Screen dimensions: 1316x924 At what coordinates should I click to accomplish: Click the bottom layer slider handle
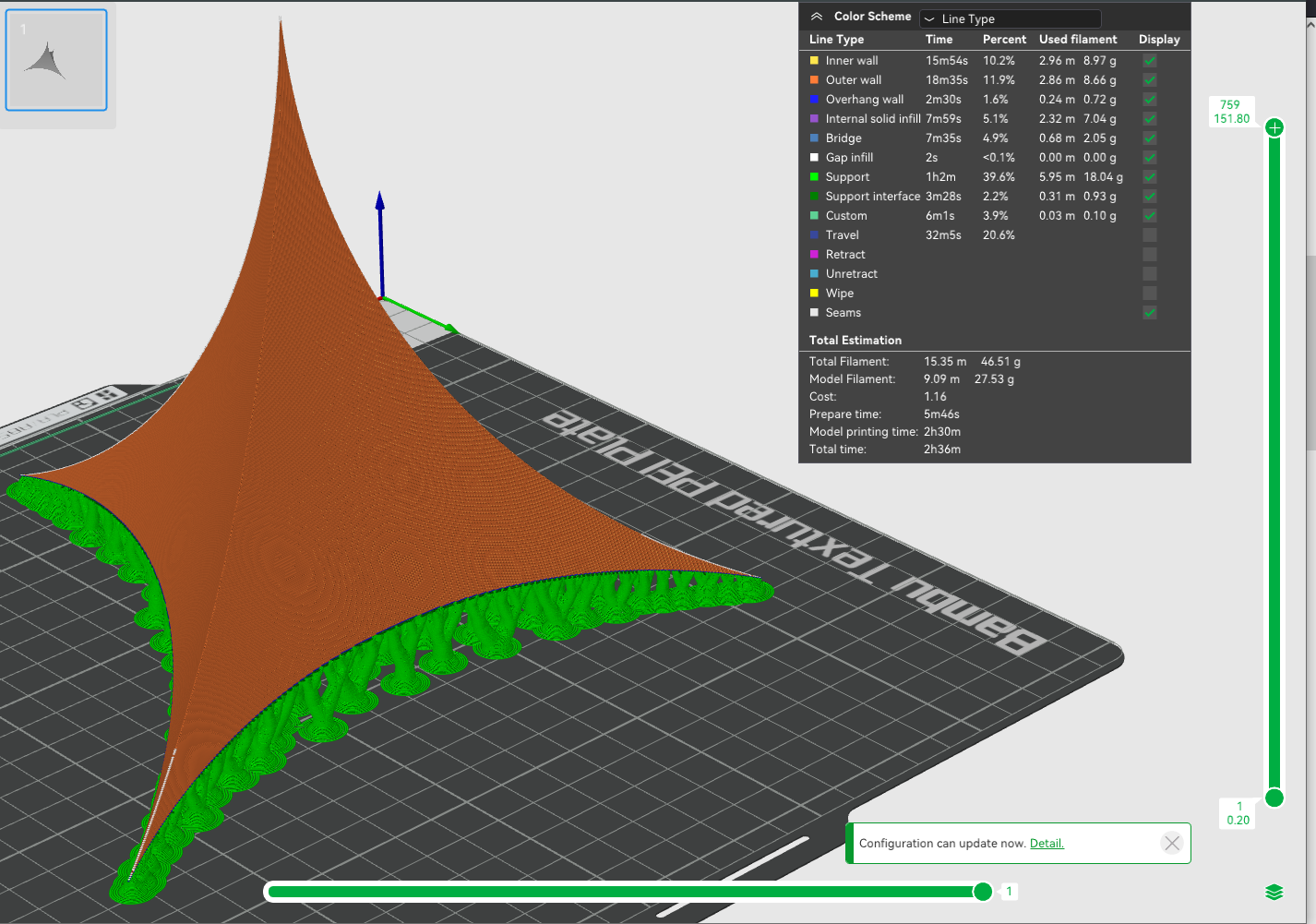pos(1274,798)
